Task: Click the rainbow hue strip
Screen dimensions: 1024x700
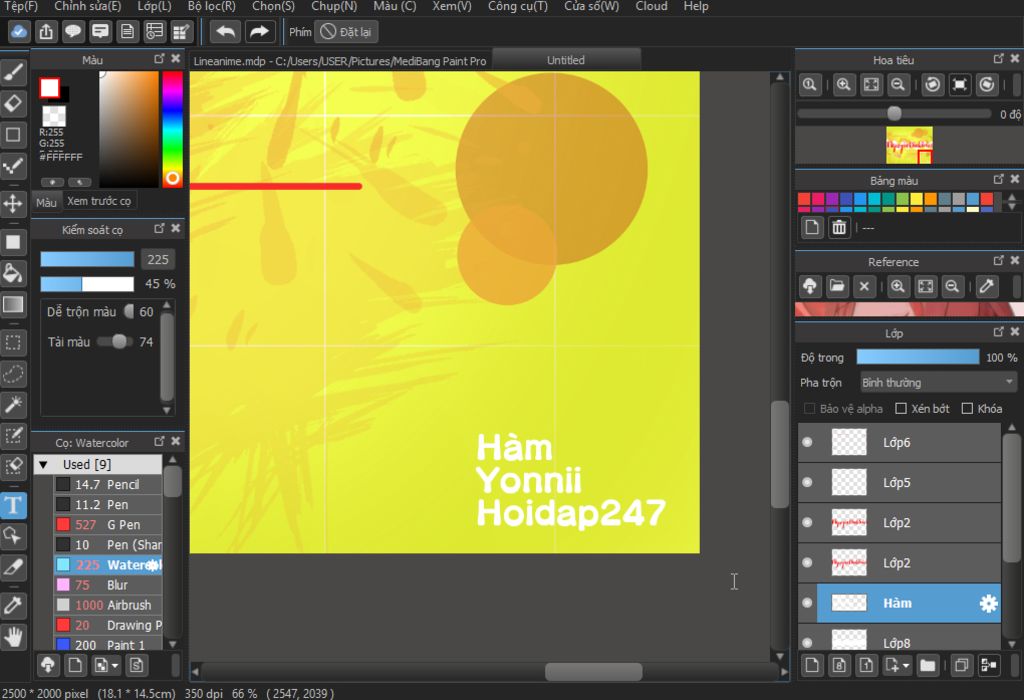Action: coord(172,129)
